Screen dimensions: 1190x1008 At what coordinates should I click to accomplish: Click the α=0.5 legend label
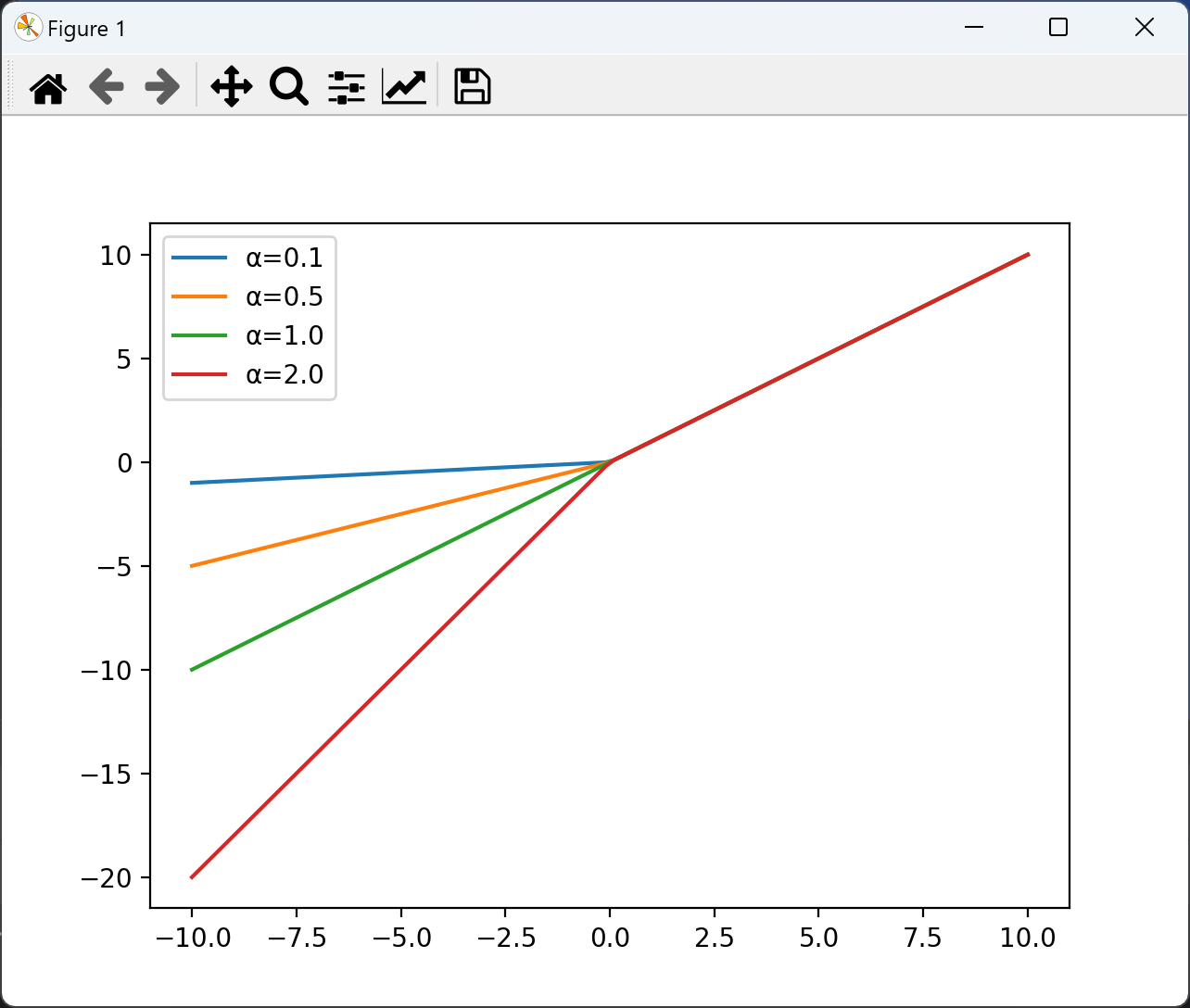coord(285,296)
